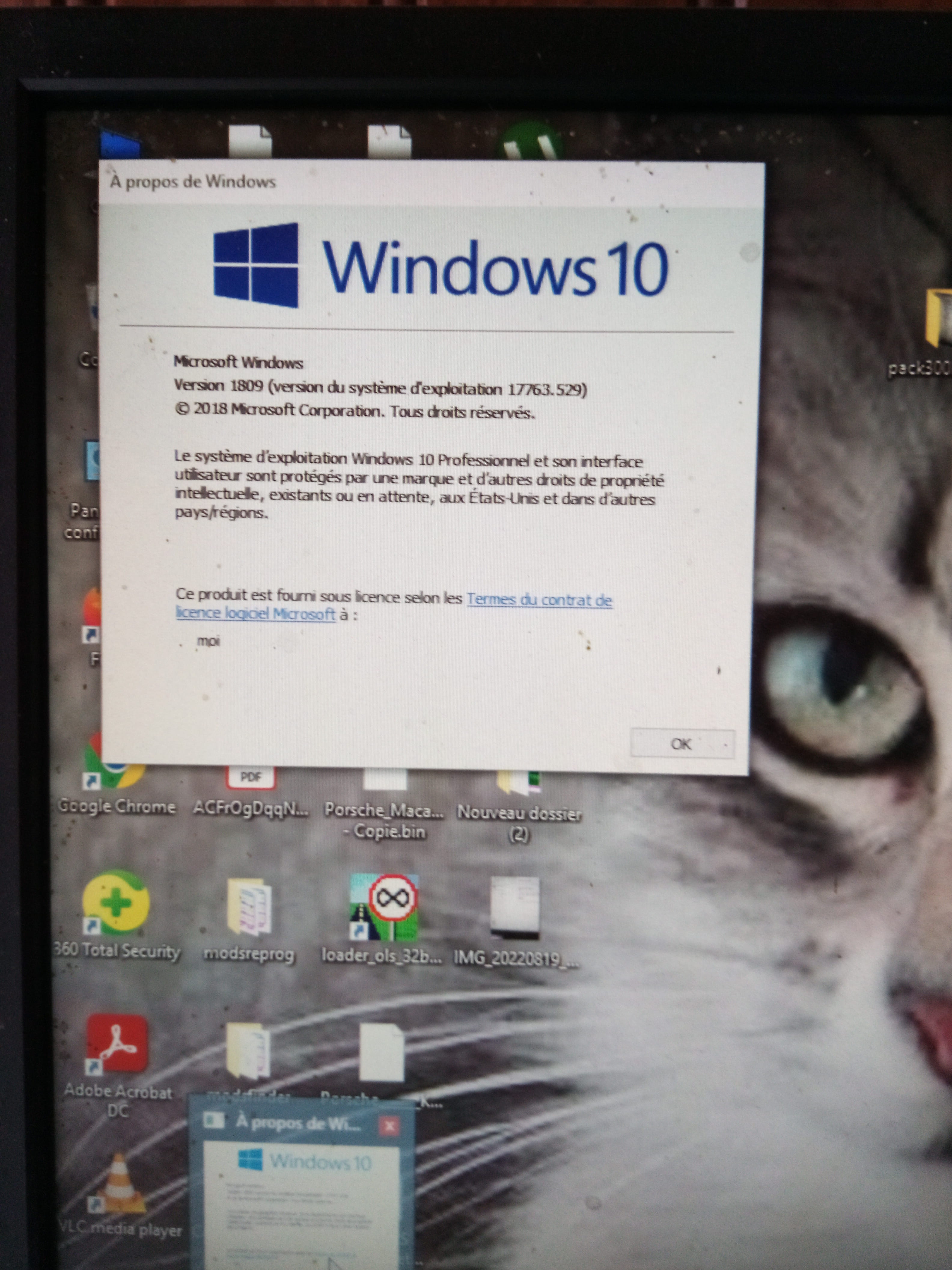Image resolution: width=952 pixels, height=1270 pixels.
Task: Click the Windows 10 logo in the dialog
Action: coord(441,266)
